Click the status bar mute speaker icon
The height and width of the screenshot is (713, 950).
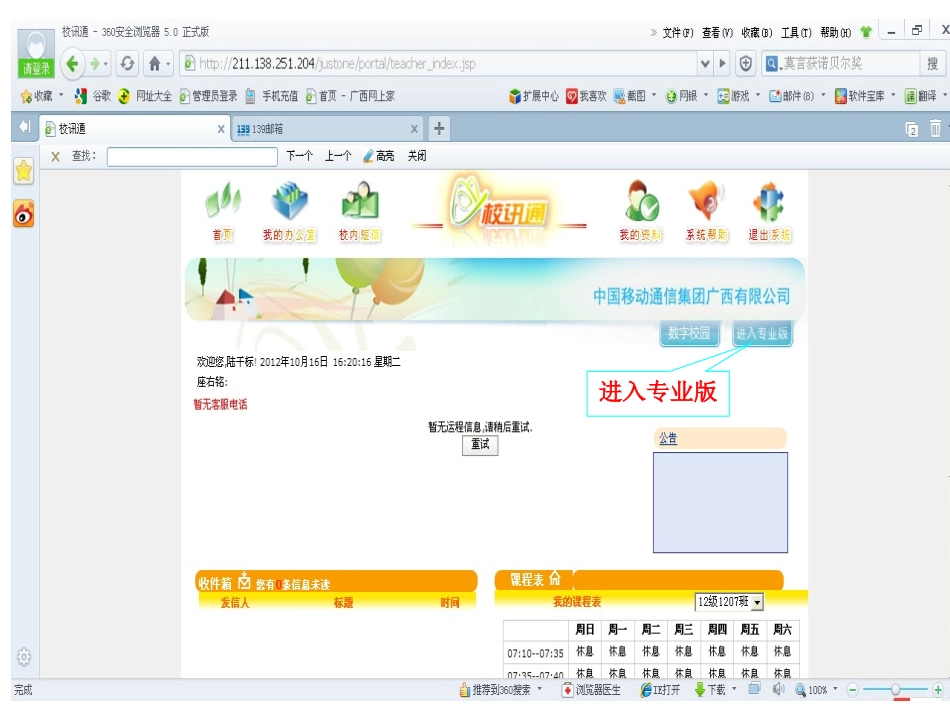coord(779,689)
